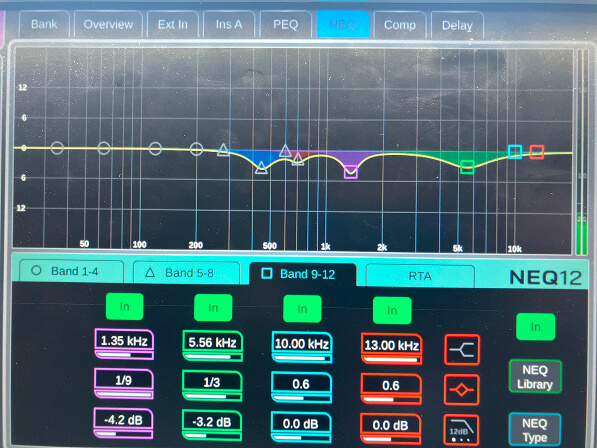The width and height of the screenshot is (597, 448).
Task: Show the RTA tab
Action: coord(420,276)
